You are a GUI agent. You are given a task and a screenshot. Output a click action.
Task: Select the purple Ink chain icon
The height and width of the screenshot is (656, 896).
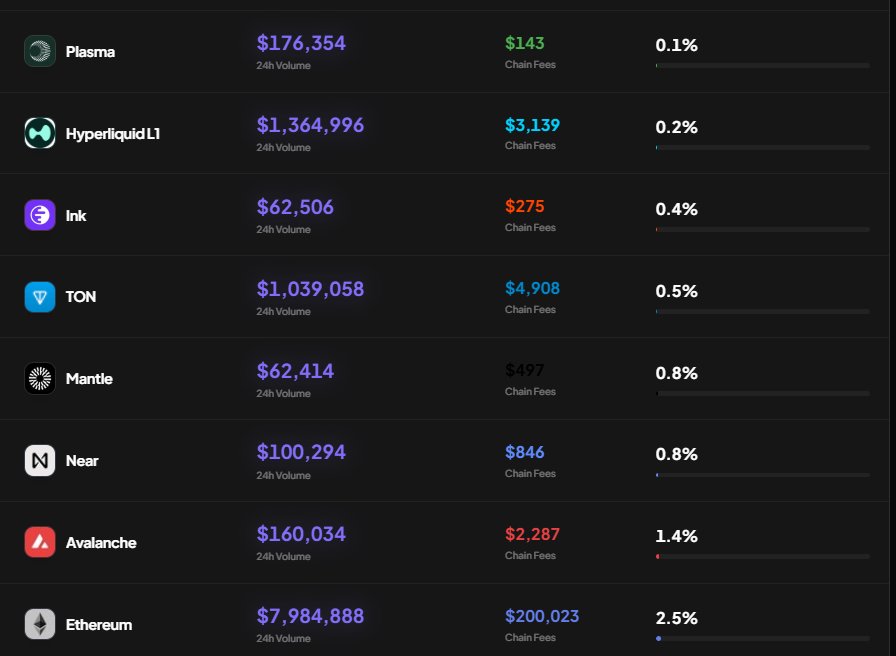[40, 215]
